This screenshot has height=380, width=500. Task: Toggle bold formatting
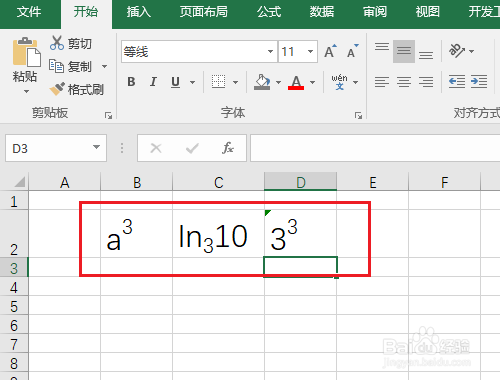pyautogui.click(x=131, y=82)
